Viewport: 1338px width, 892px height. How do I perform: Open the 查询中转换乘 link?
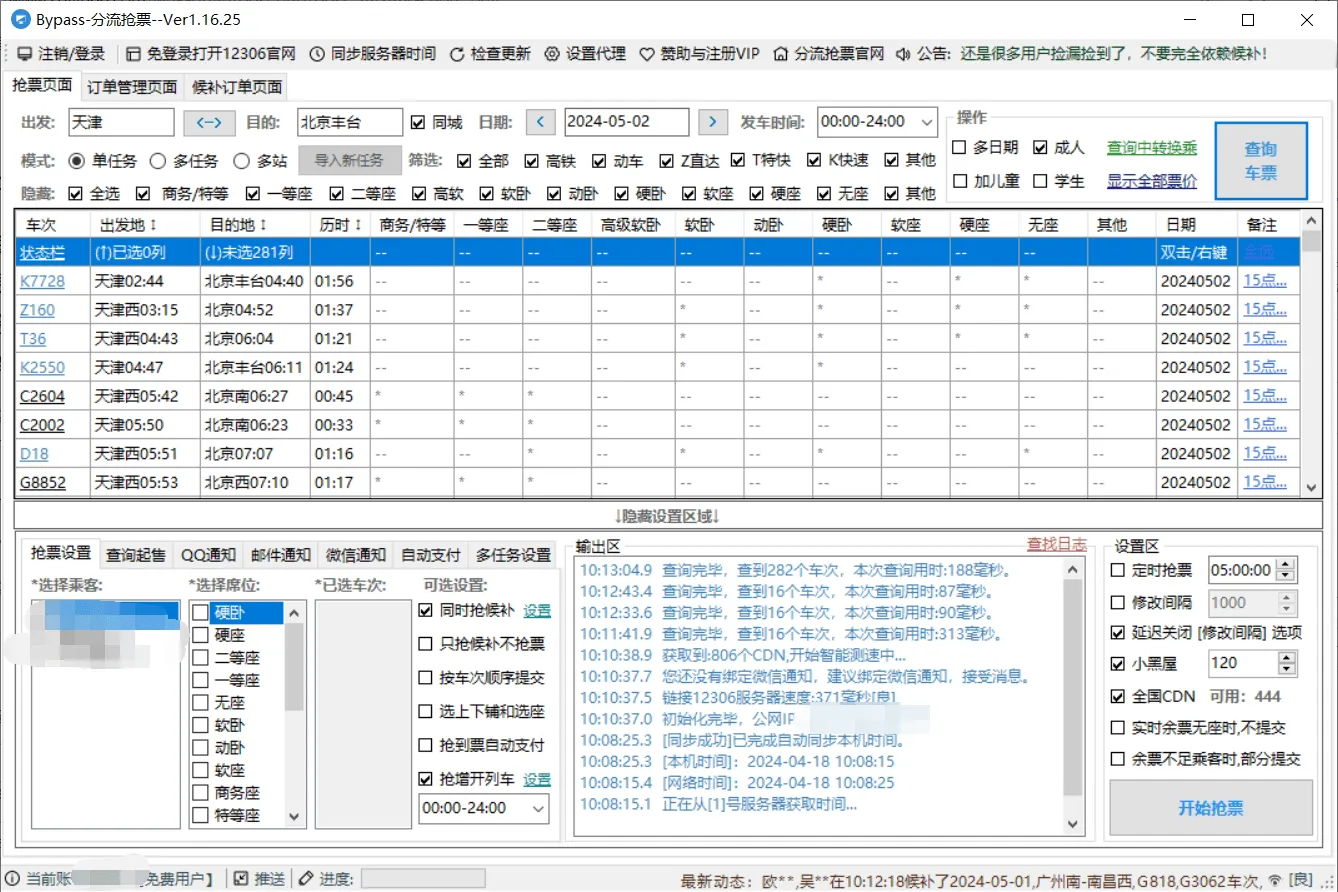[1151, 147]
